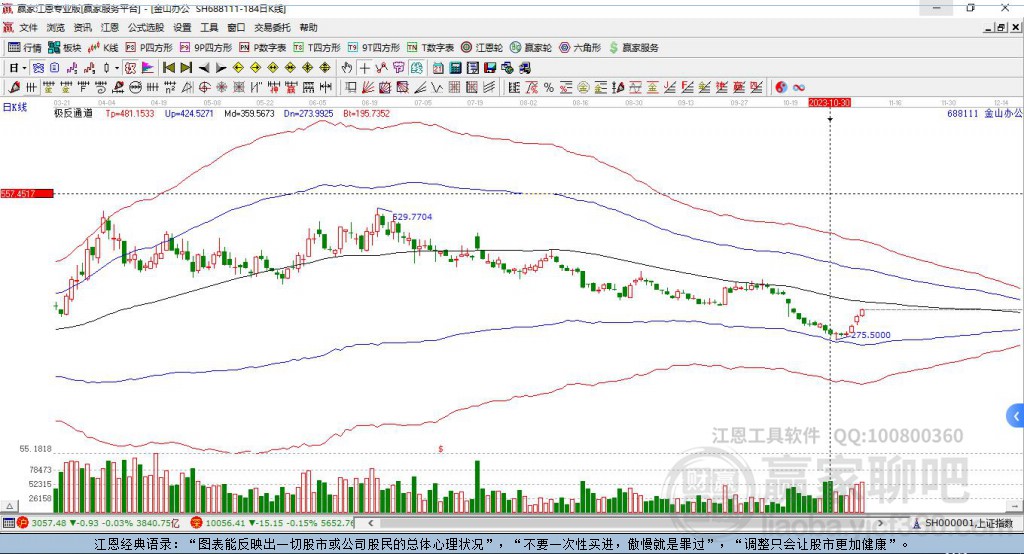Open the 9P四方形 tool
Screen dimensions: 1024x554
pyautogui.click(x=206, y=48)
